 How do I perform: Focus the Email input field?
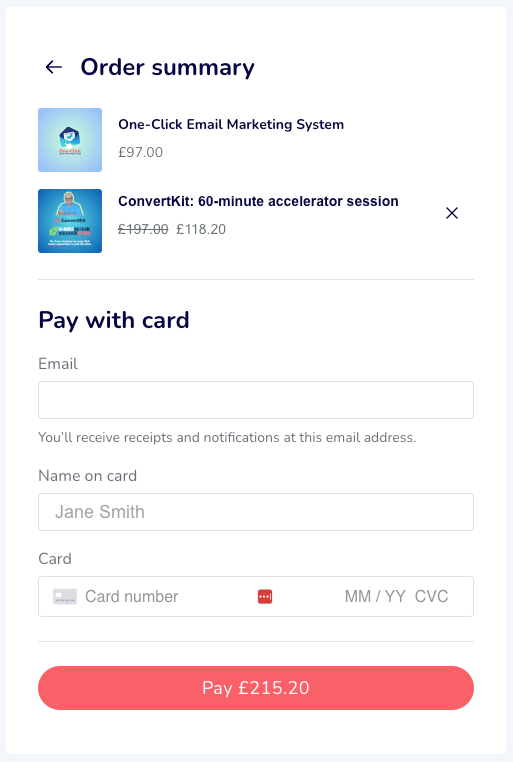(256, 400)
